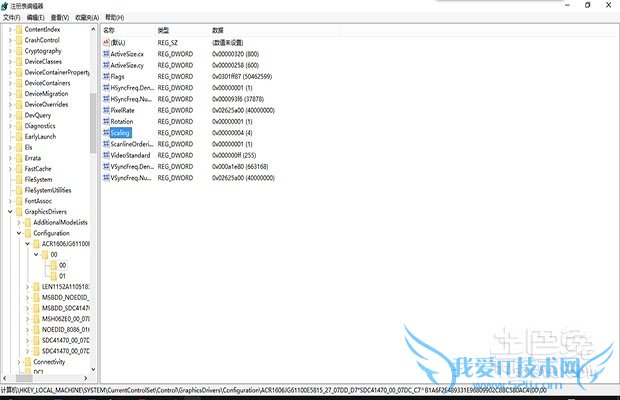Screen dimensions: 620x400
Task: Select the FileSystemUtilities tree key
Action: click(x=48, y=190)
